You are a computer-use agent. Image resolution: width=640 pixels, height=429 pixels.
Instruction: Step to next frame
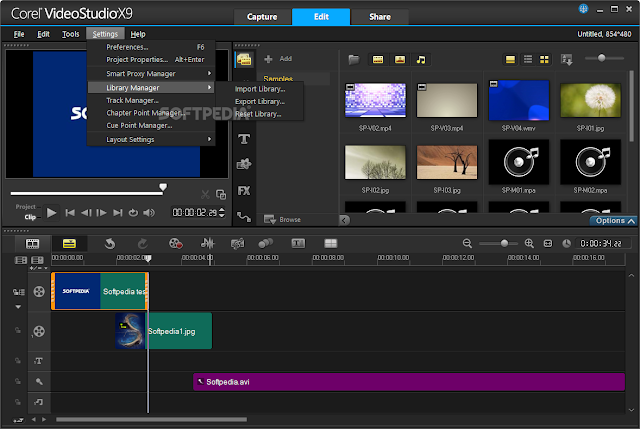point(102,213)
